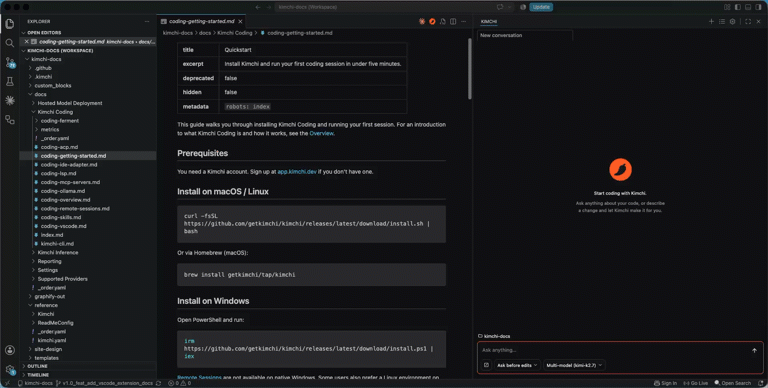Open the preview to the side icon

point(443,22)
